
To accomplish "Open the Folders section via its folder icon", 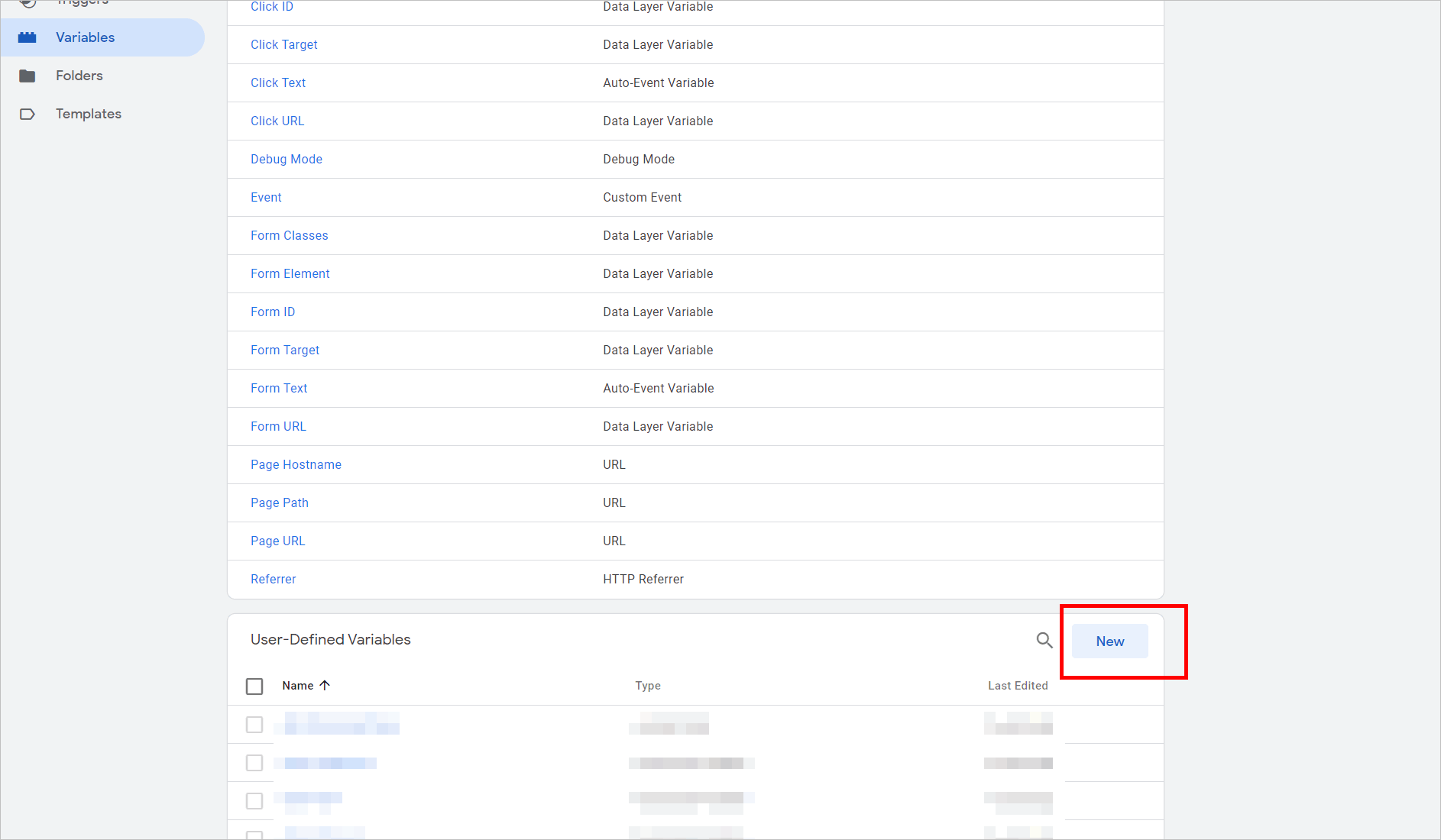I will tap(28, 75).
